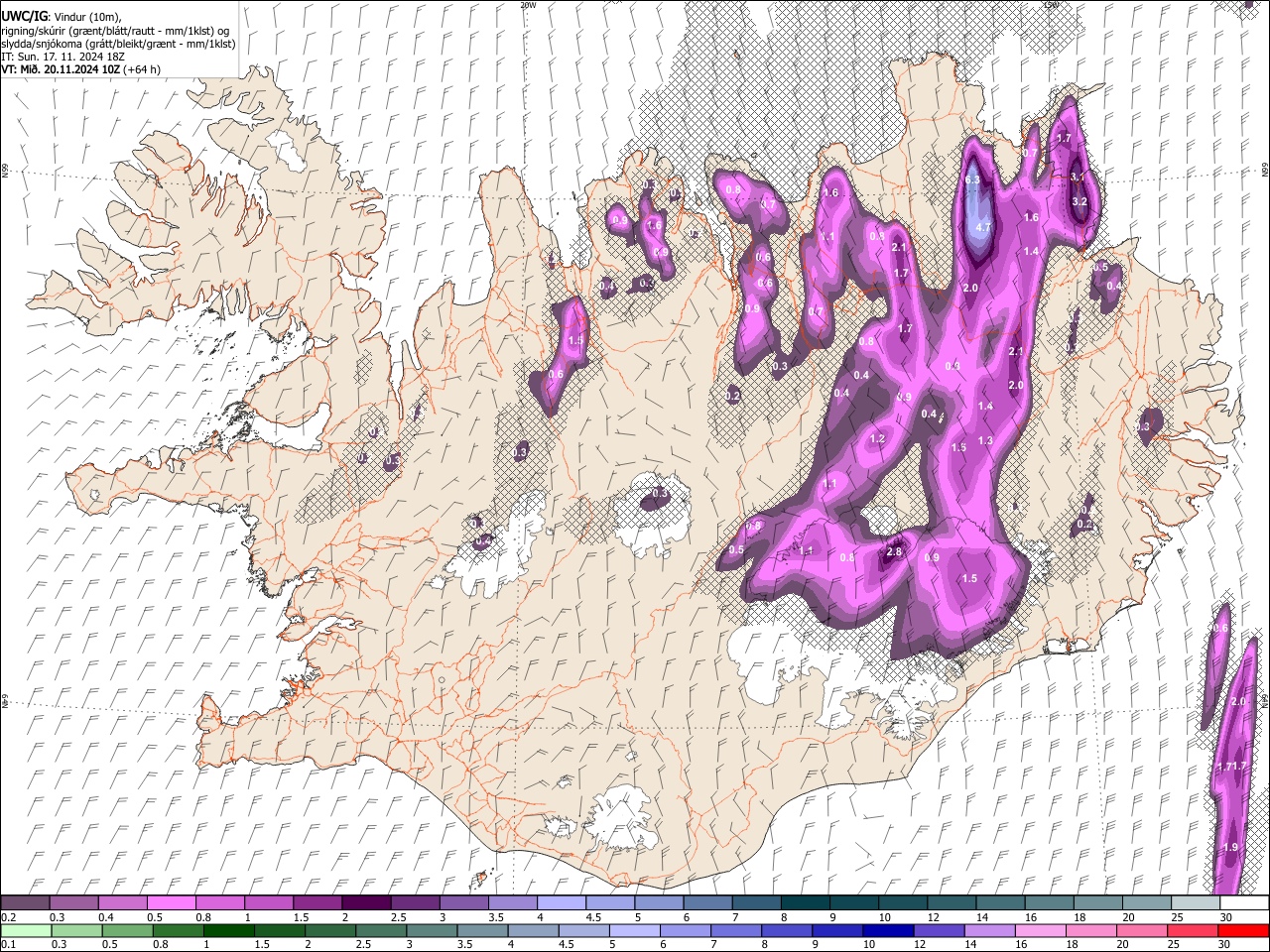Pick the pale green lower legend swatch between 0.1 and 0.3

click(26, 930)
